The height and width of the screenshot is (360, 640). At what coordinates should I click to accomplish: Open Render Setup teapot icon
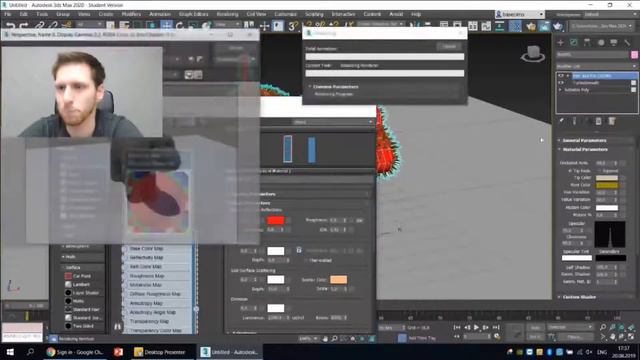[x=531, y=26]
